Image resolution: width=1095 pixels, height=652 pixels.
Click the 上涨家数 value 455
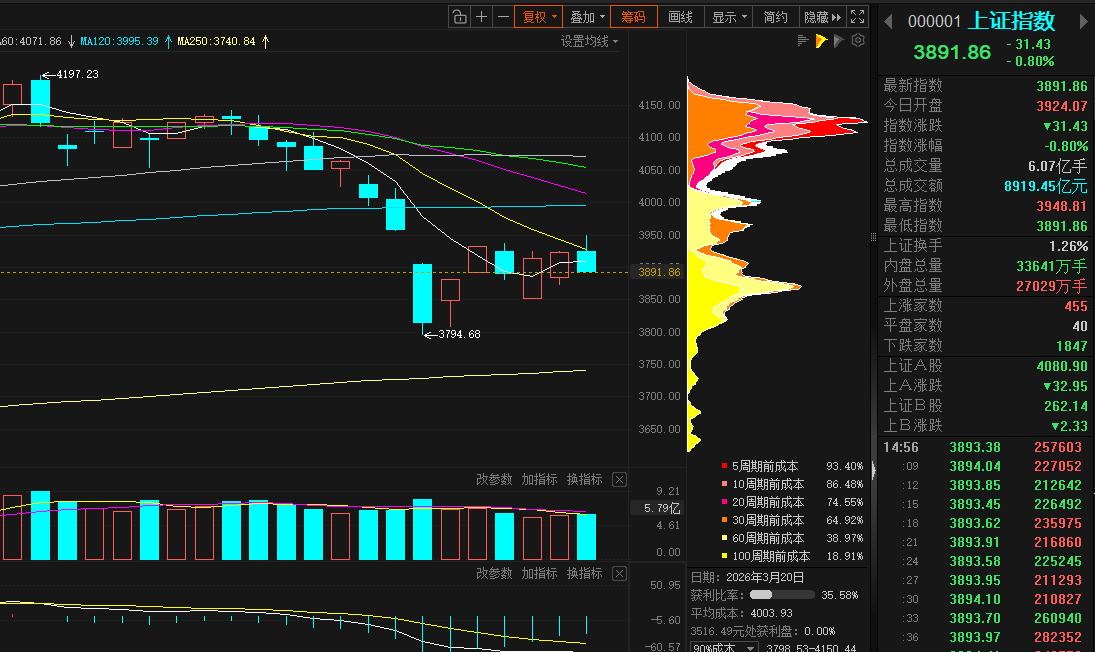1075,306
